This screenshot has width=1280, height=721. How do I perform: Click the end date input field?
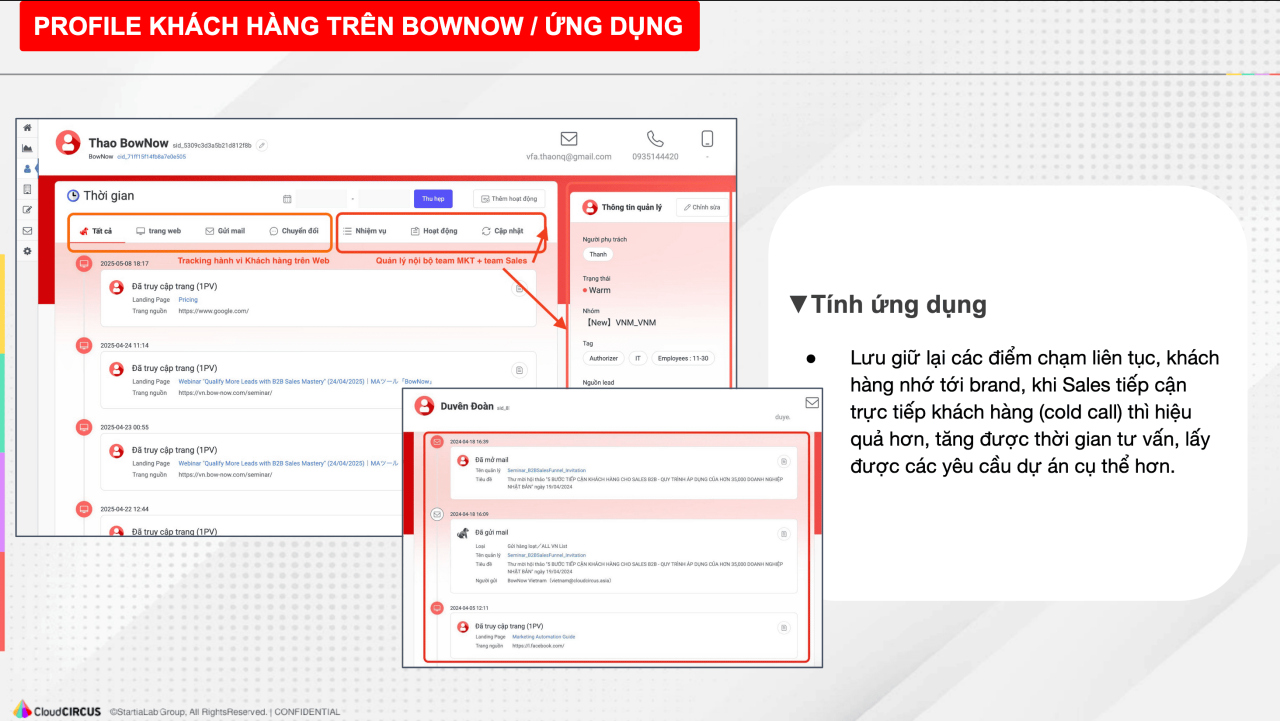(x=384, y=199)
